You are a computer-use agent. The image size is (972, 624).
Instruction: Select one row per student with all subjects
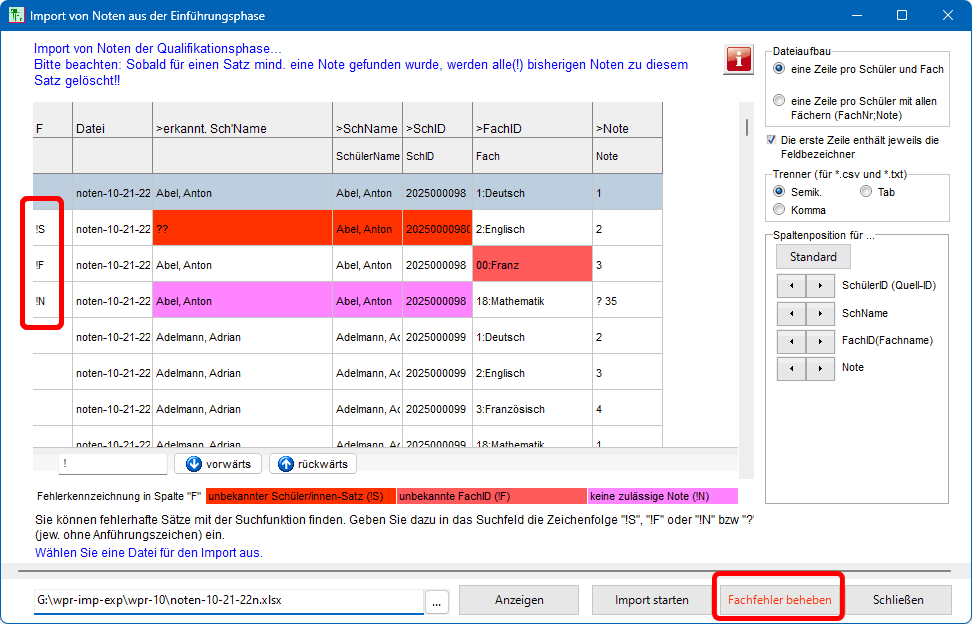[x=780, y=101]
